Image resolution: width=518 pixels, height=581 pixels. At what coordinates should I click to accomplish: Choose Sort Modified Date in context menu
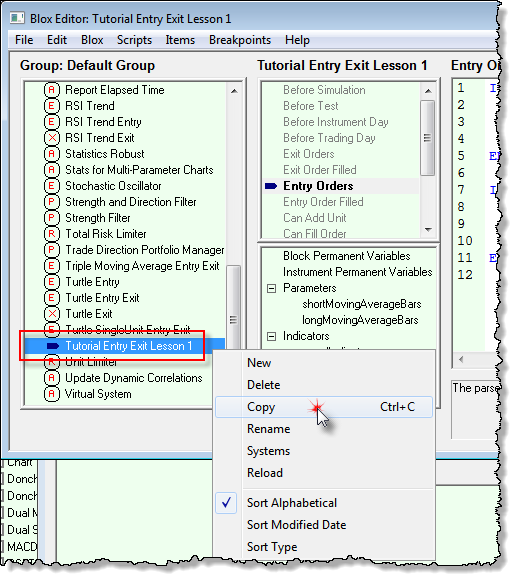click(x=296, y=525)
